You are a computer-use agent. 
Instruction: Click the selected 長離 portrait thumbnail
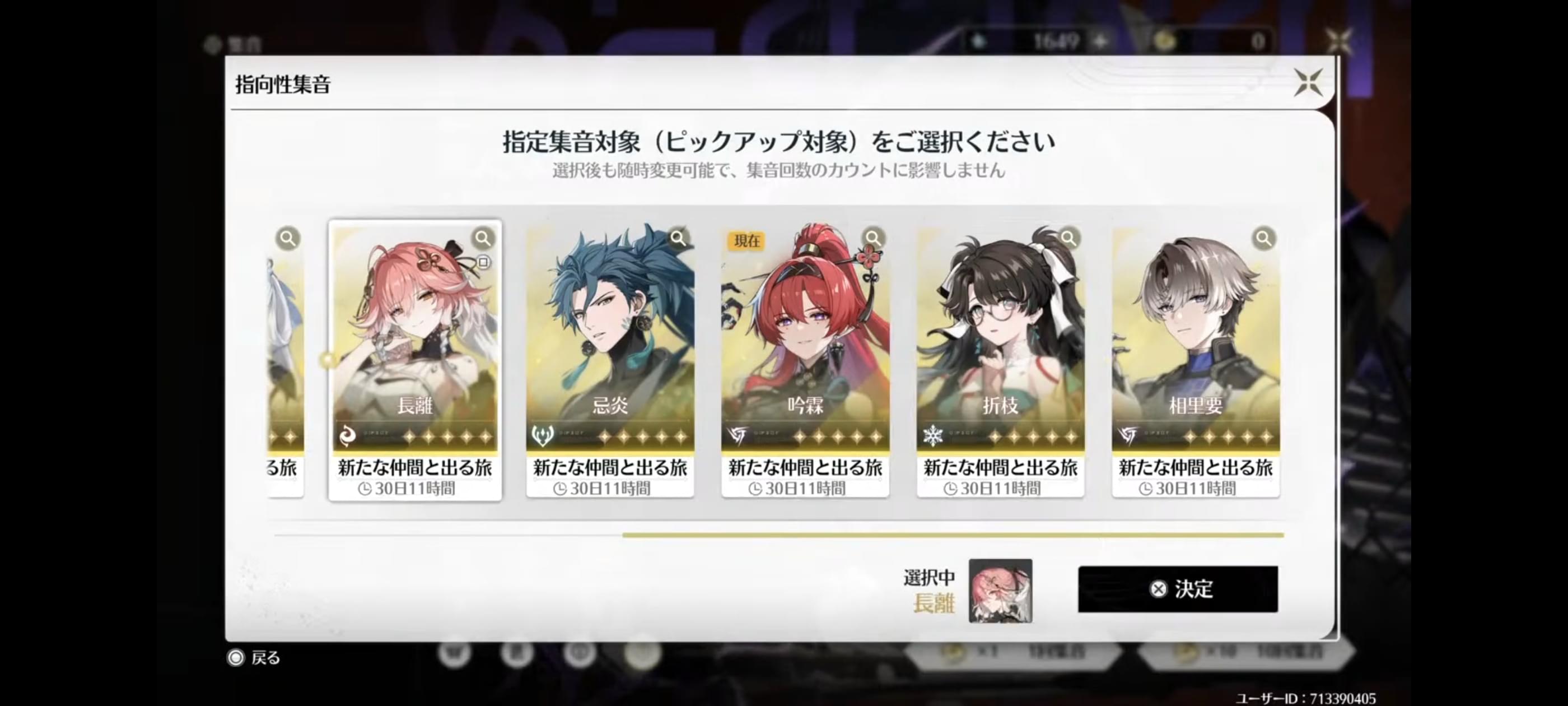(x=1000, y=591)
